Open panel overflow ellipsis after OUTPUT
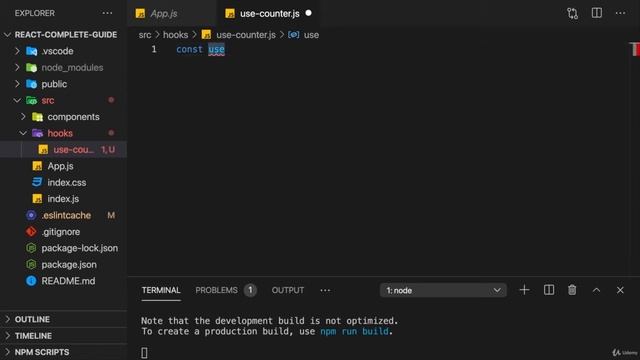Image resolution: width=640 pixels, height=360 pixels. [325, 290]
